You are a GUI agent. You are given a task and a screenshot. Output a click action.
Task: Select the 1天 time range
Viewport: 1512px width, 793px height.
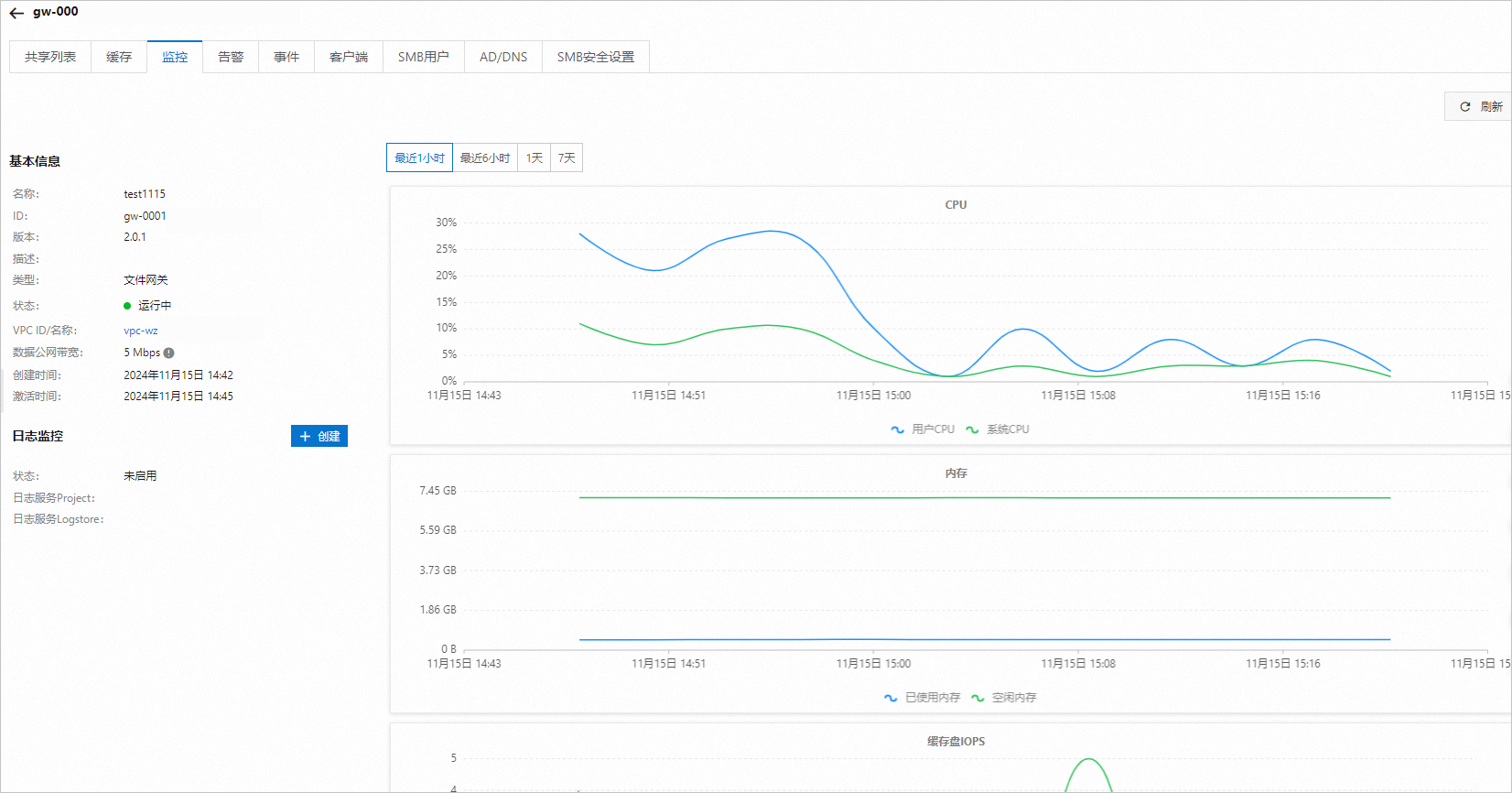tap(535, 158)
